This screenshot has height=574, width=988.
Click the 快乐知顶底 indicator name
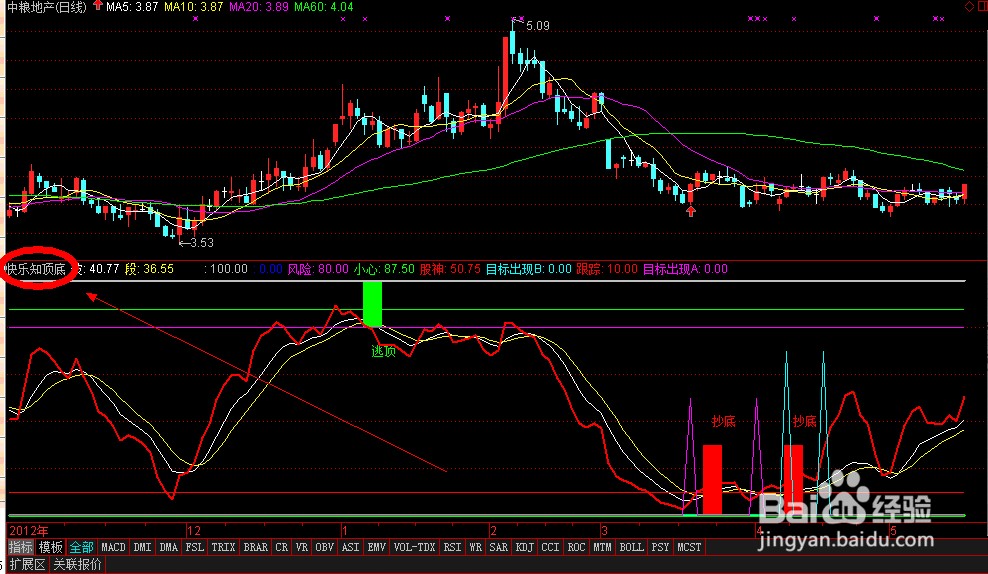35,269
